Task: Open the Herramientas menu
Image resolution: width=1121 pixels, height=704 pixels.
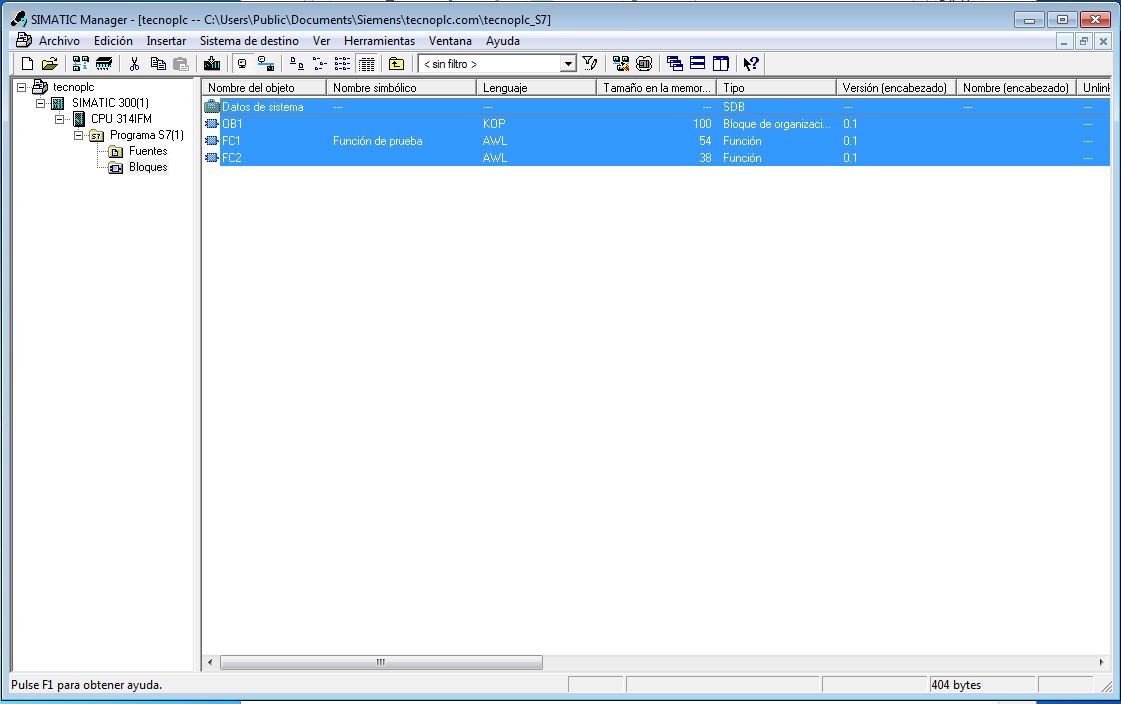Action: pyautogui.click(x=380, y=41)
